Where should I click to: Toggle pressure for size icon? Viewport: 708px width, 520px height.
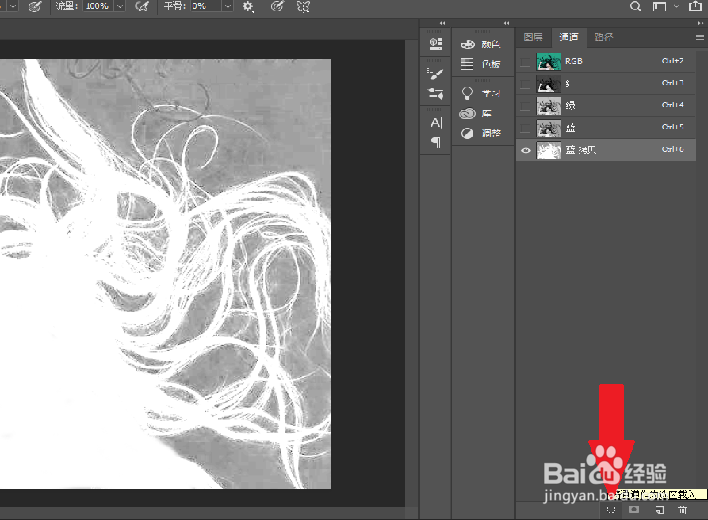277,6
